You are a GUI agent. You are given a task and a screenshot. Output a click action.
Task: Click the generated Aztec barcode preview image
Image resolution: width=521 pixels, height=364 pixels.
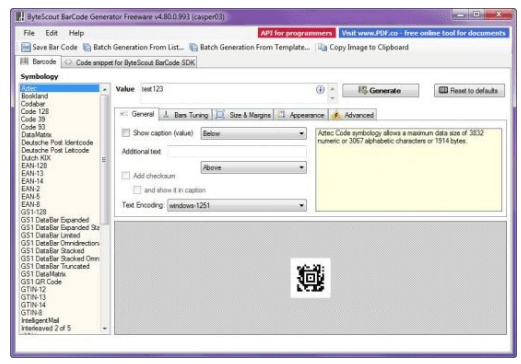coord(310,278)
